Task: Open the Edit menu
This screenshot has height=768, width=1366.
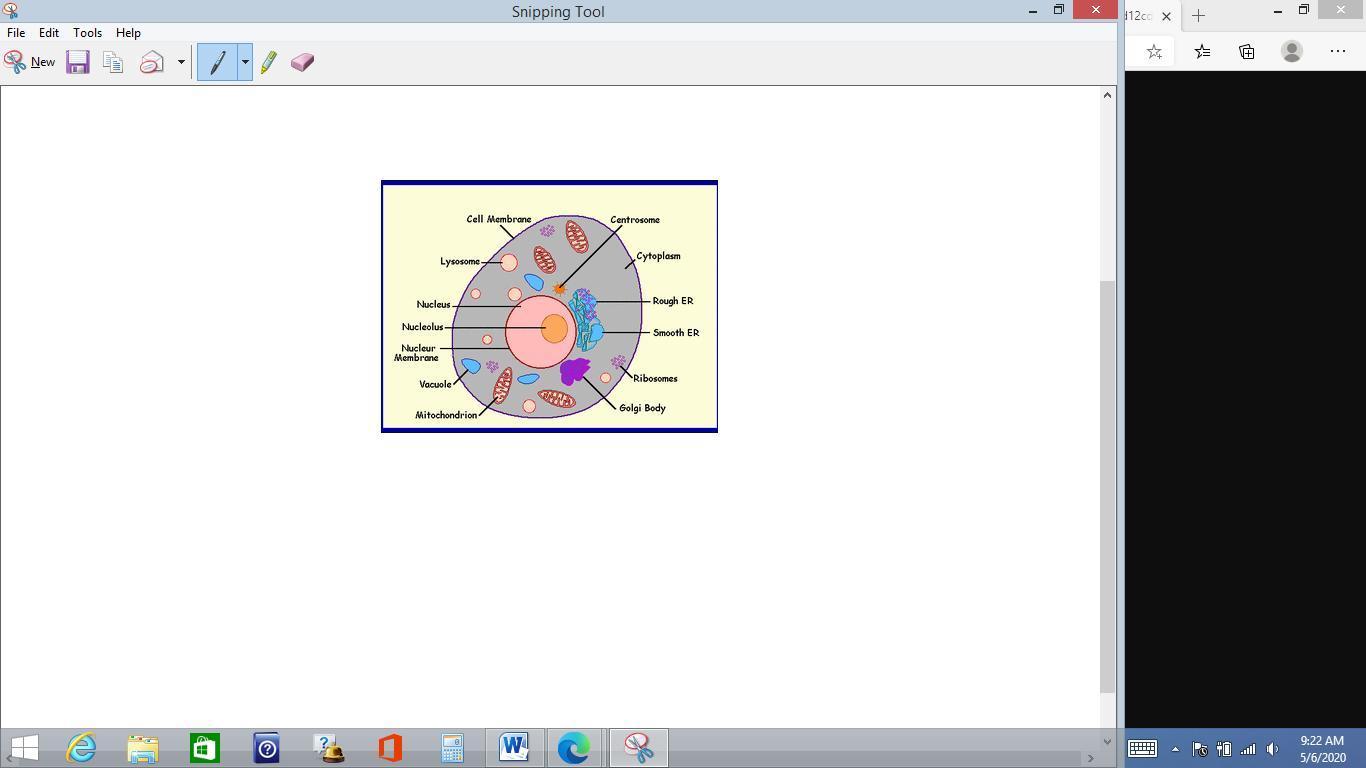Action: tap(49, 33)
